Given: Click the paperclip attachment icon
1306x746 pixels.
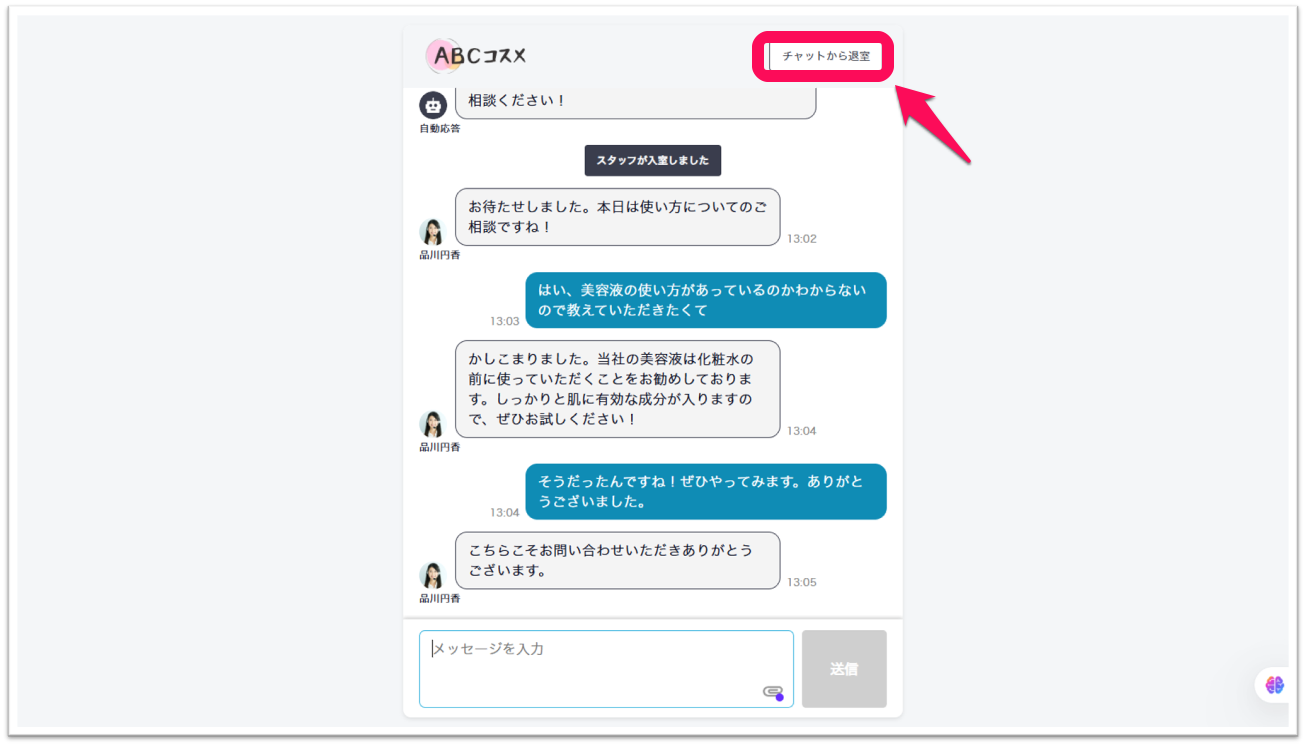Looking at the screenshot, I should 772,691.
